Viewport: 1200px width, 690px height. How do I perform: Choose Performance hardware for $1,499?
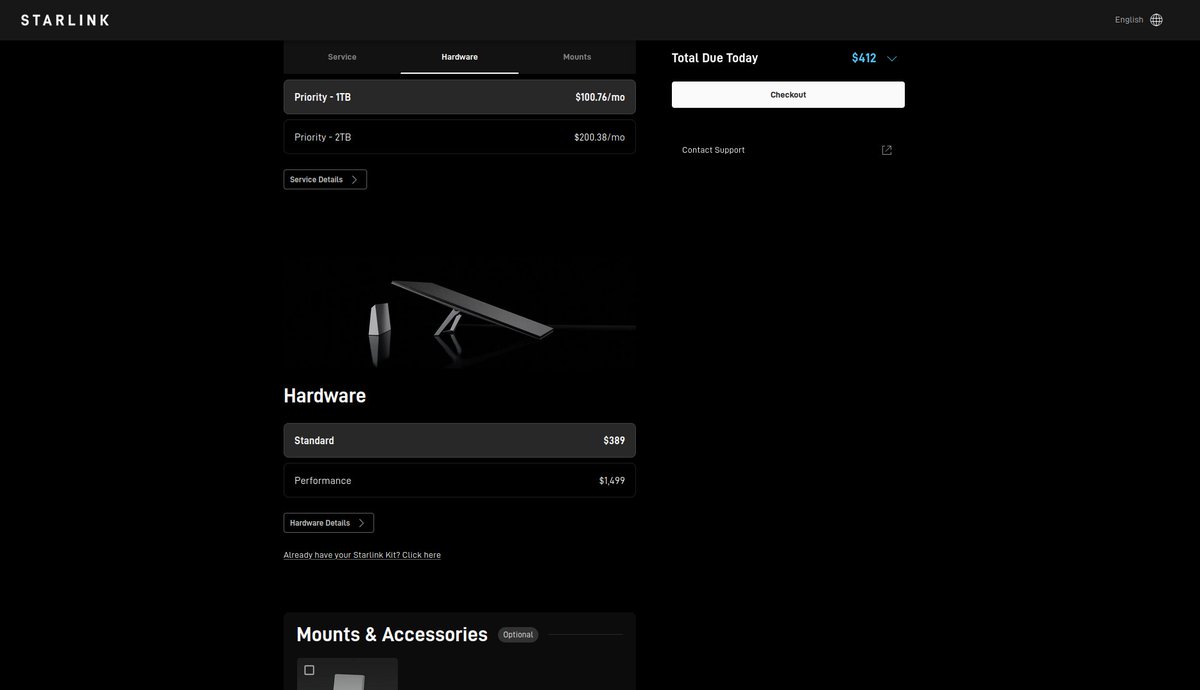click(x=460, y=480)
